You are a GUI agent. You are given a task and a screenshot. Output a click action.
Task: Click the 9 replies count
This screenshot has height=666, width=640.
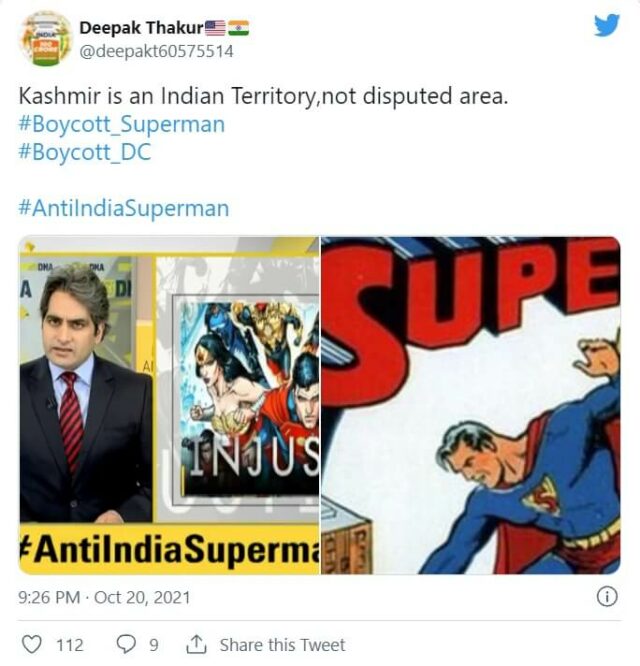(154, 645)
